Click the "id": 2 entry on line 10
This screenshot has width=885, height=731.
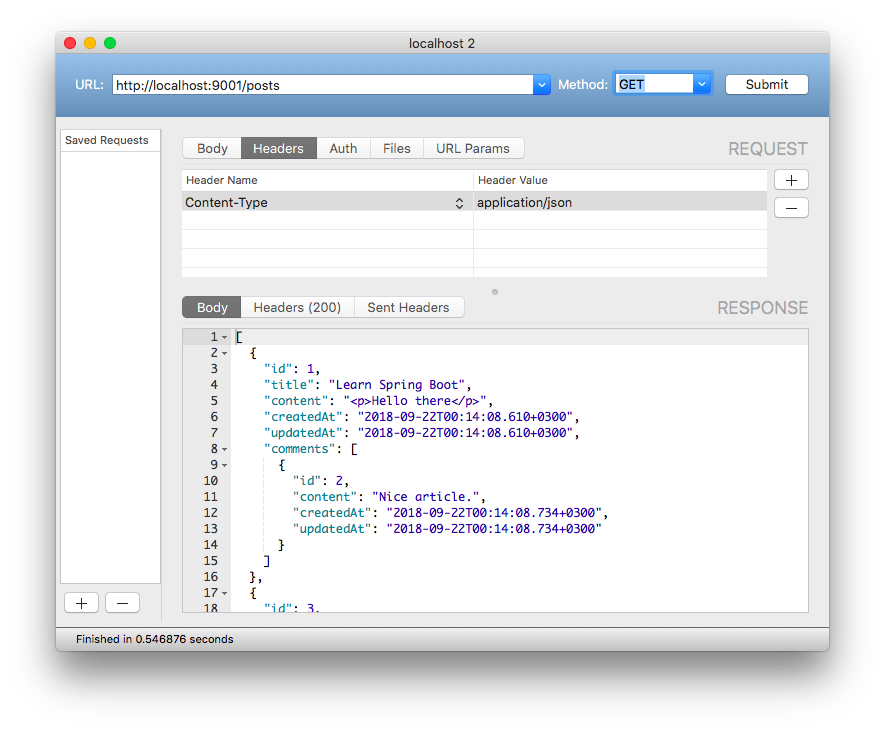321,481
